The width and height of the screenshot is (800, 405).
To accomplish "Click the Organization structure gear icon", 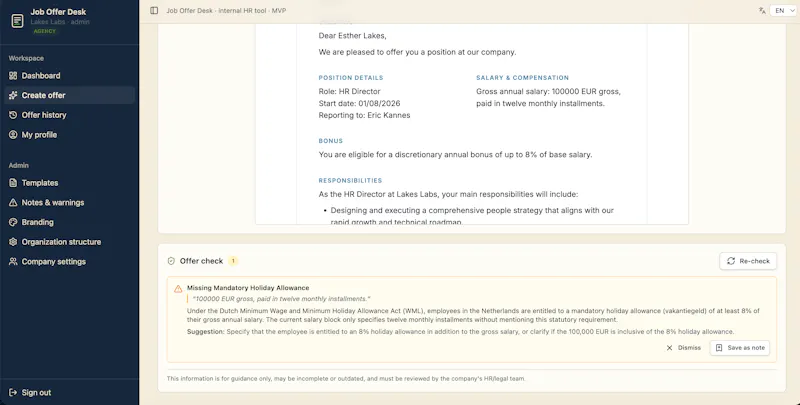I will 13,242.
